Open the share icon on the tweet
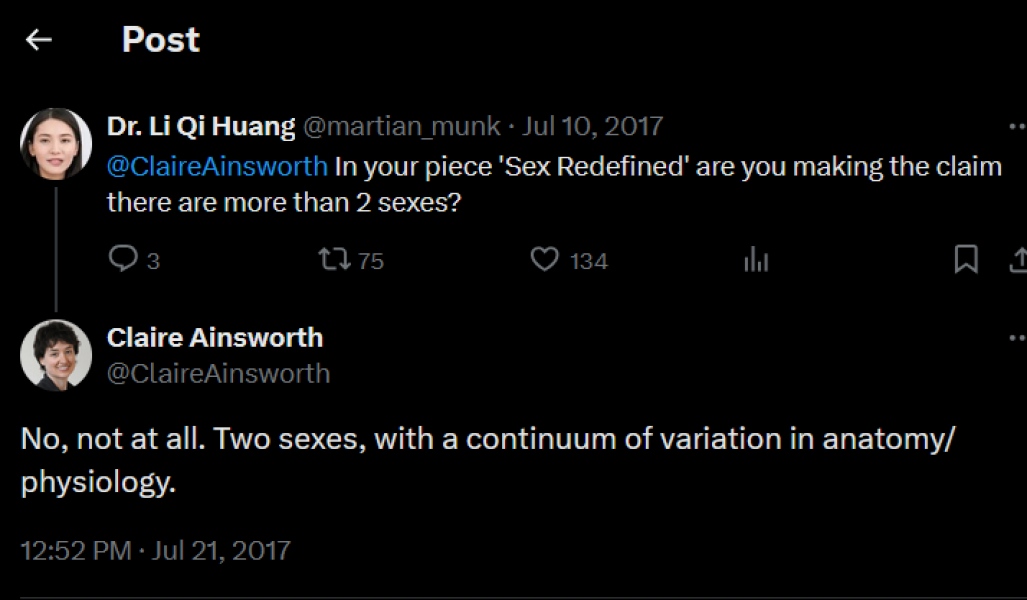 pos(1020,259)
